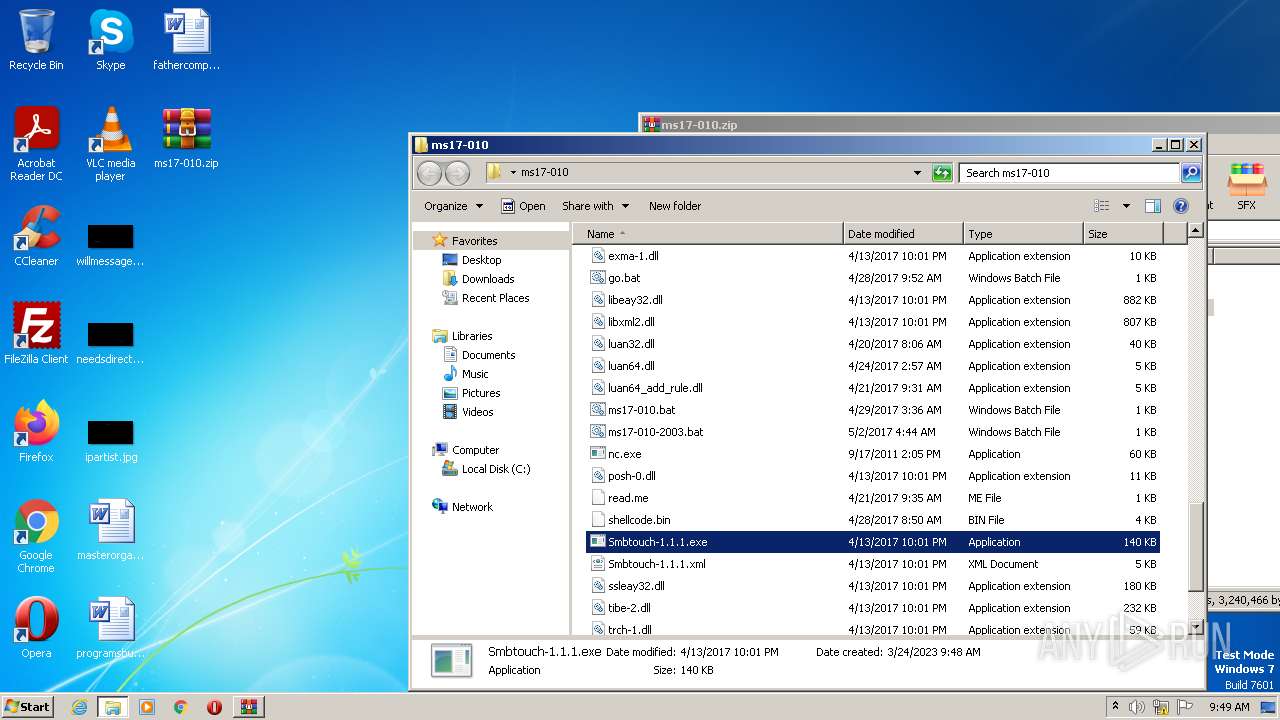Open the change view options arrow
1280x720 pixels.
tap(1126, 206)
